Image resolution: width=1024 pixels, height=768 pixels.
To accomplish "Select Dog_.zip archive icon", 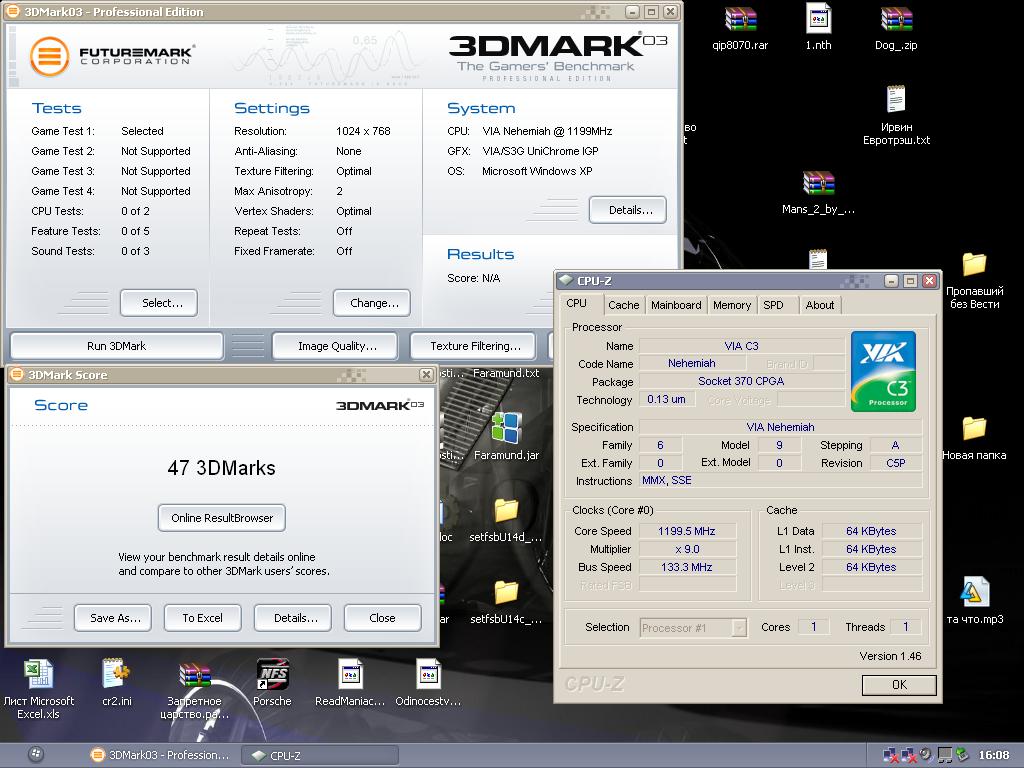I will 896,19.
